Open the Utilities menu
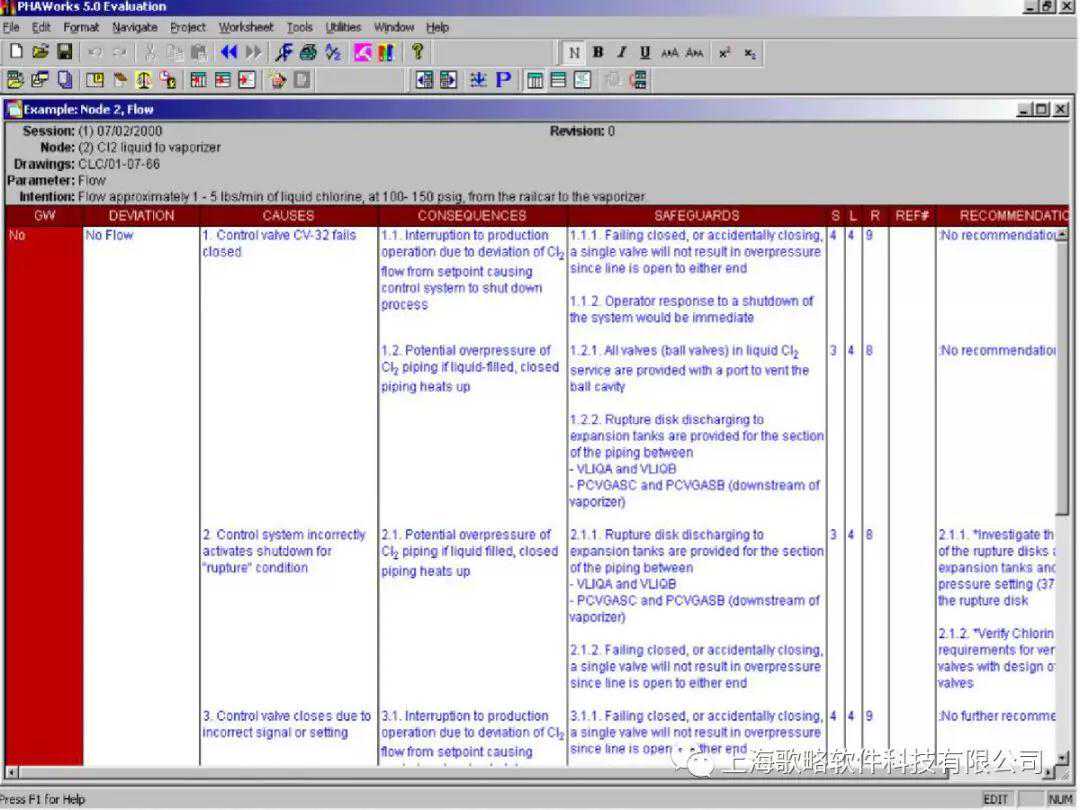1080x810 pixels. coord(344,27)
